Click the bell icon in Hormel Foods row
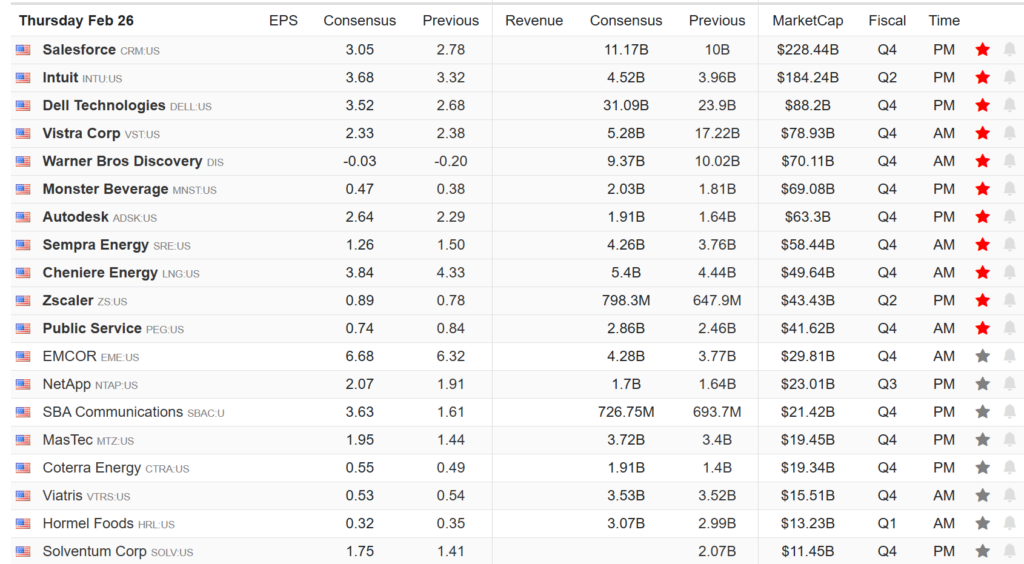 tap(1009, 523)
